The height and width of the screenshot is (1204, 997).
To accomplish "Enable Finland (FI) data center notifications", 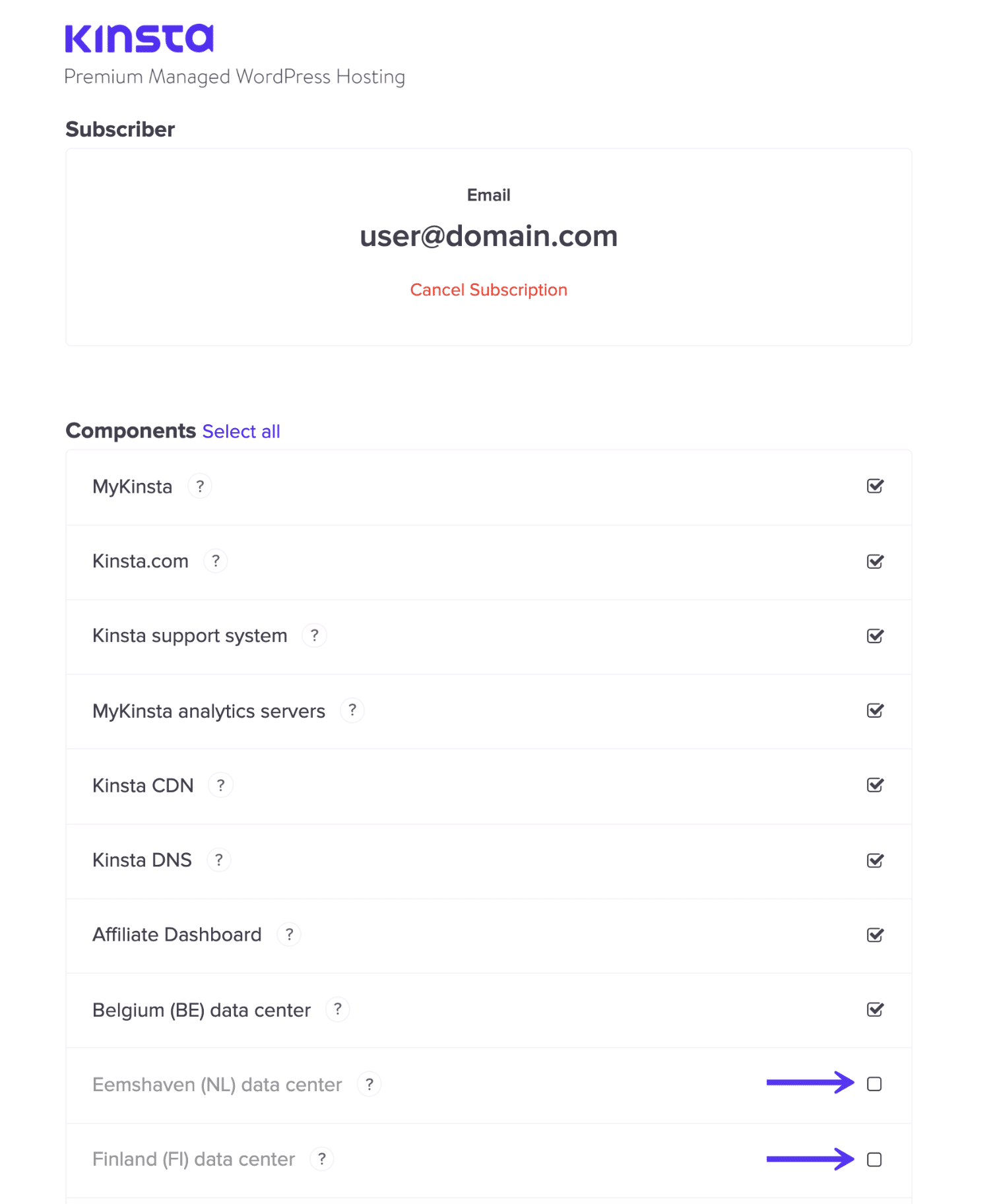I will tap(875, 1158).
